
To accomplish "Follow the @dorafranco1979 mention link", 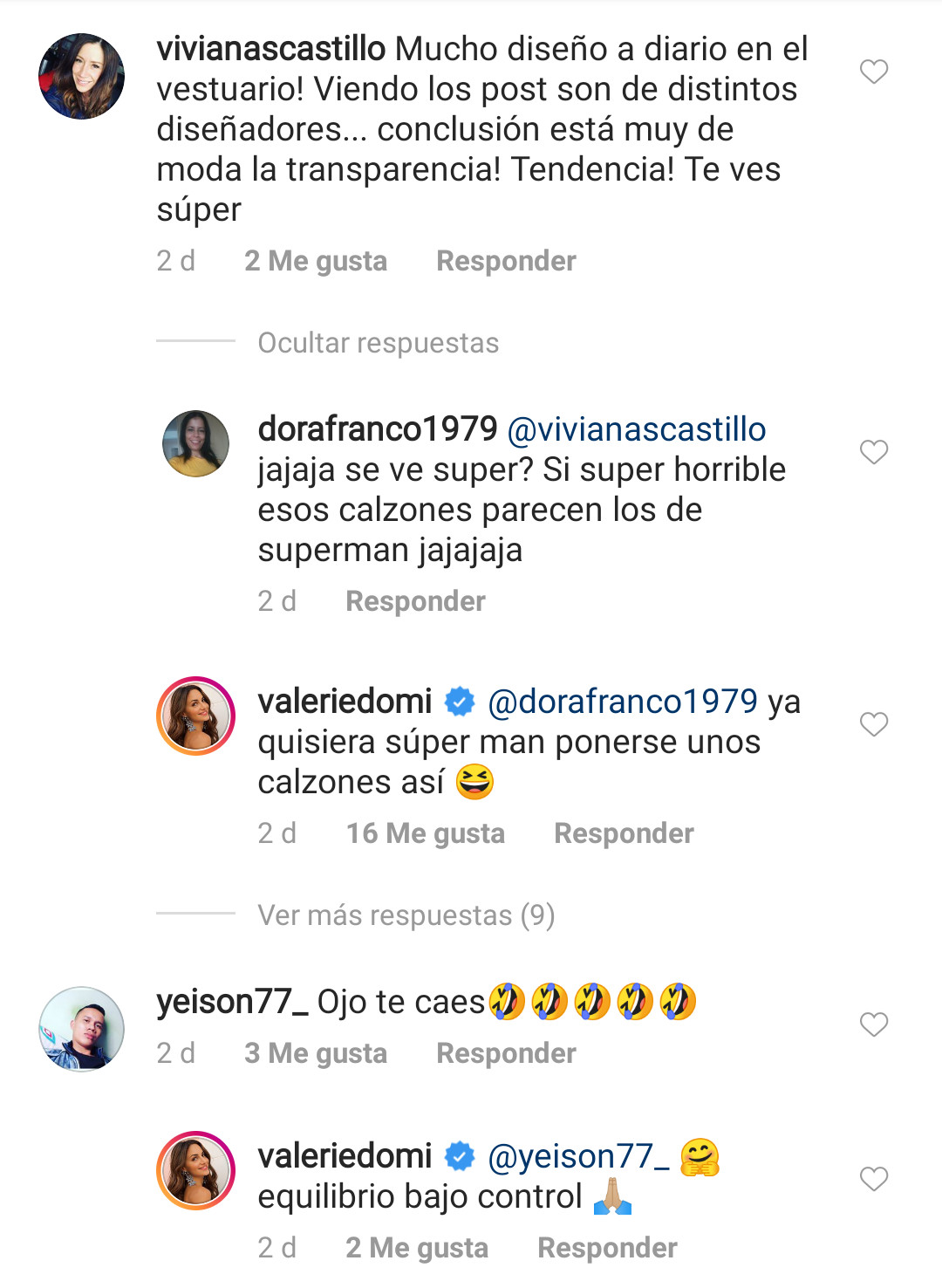I will pyautogui.click(x=623, y=702).
